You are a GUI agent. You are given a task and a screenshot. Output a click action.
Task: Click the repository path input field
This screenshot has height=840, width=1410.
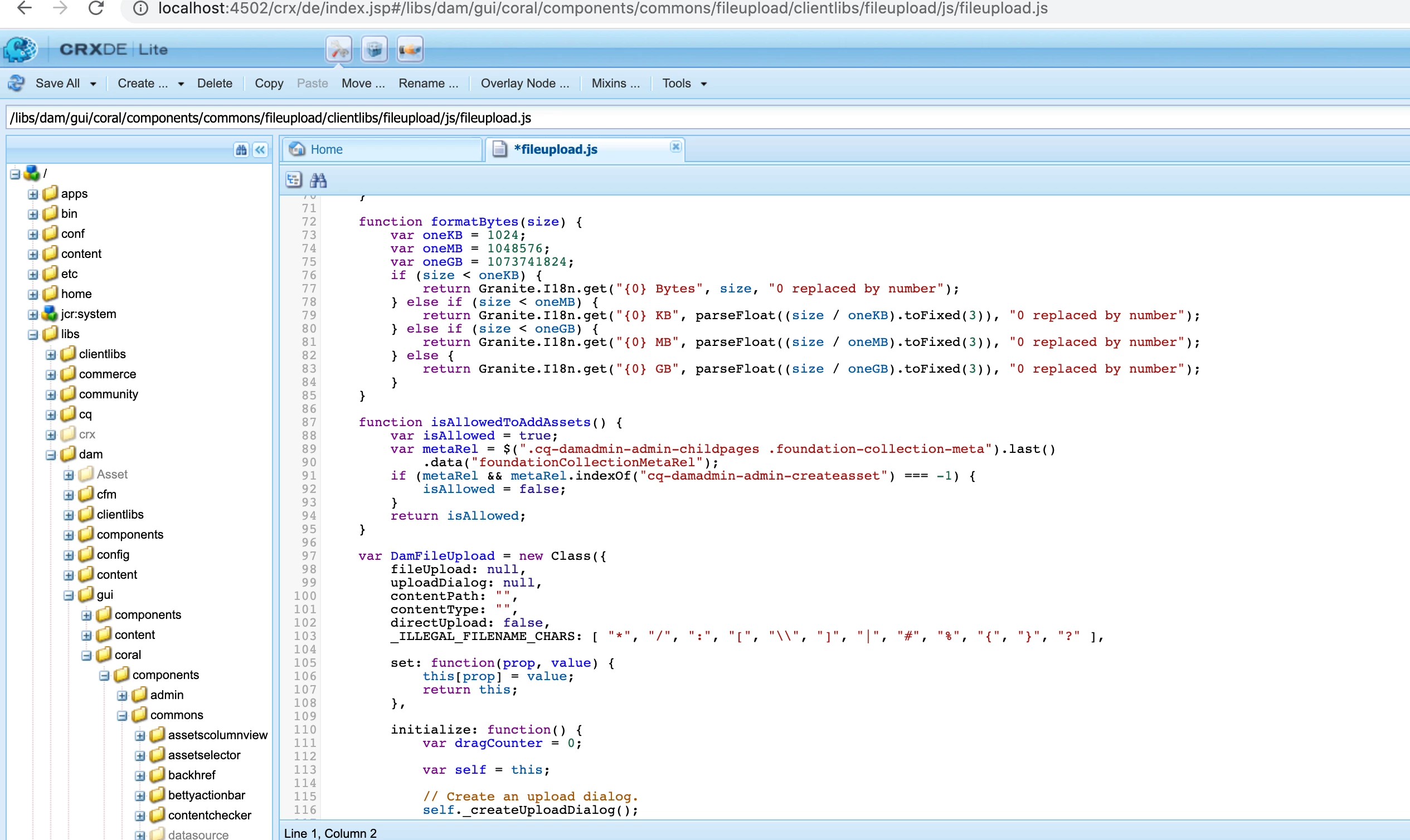(x=679, y=118)
